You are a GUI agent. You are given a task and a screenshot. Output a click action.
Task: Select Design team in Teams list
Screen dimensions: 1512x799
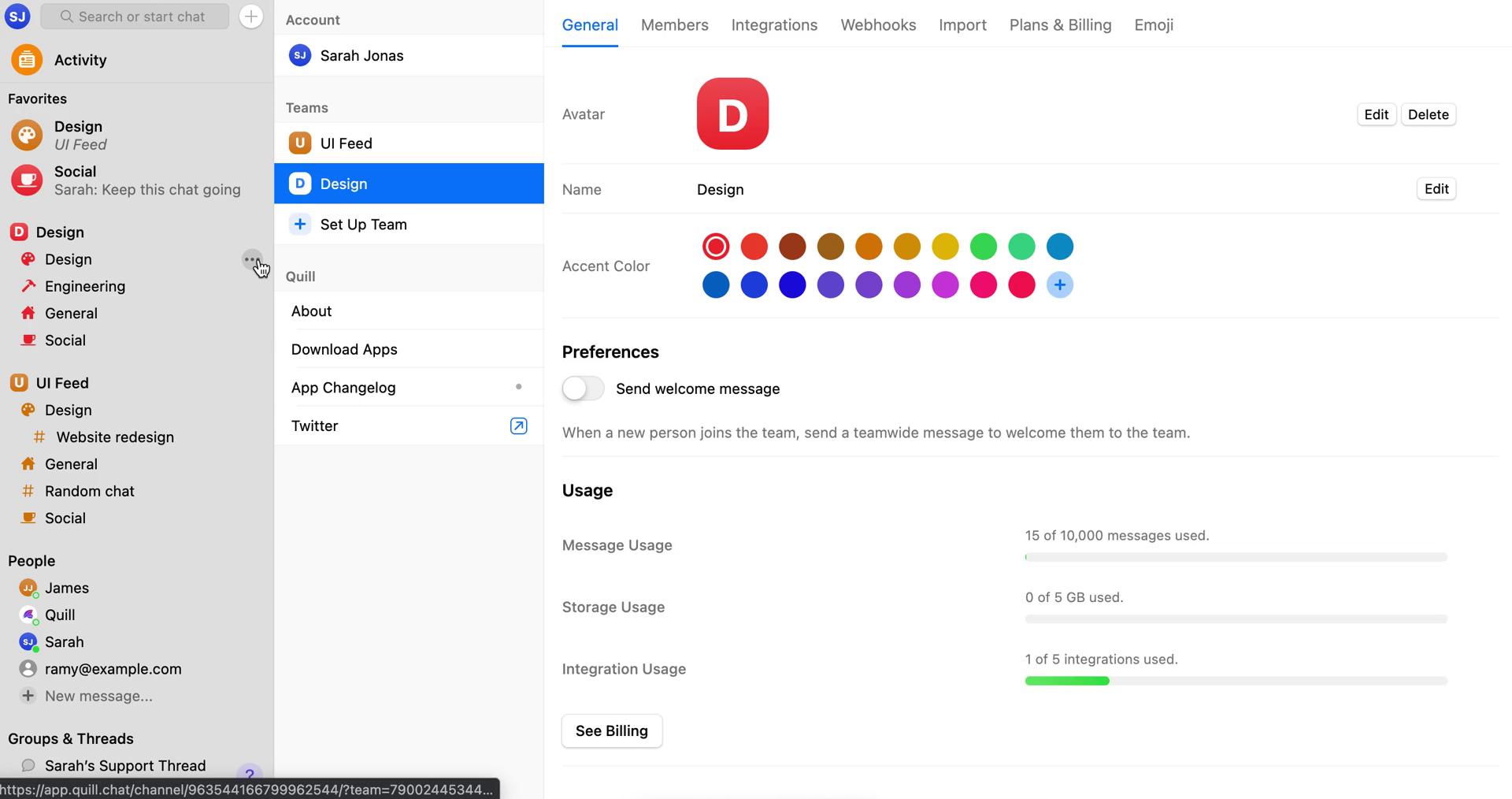point(409,184)
